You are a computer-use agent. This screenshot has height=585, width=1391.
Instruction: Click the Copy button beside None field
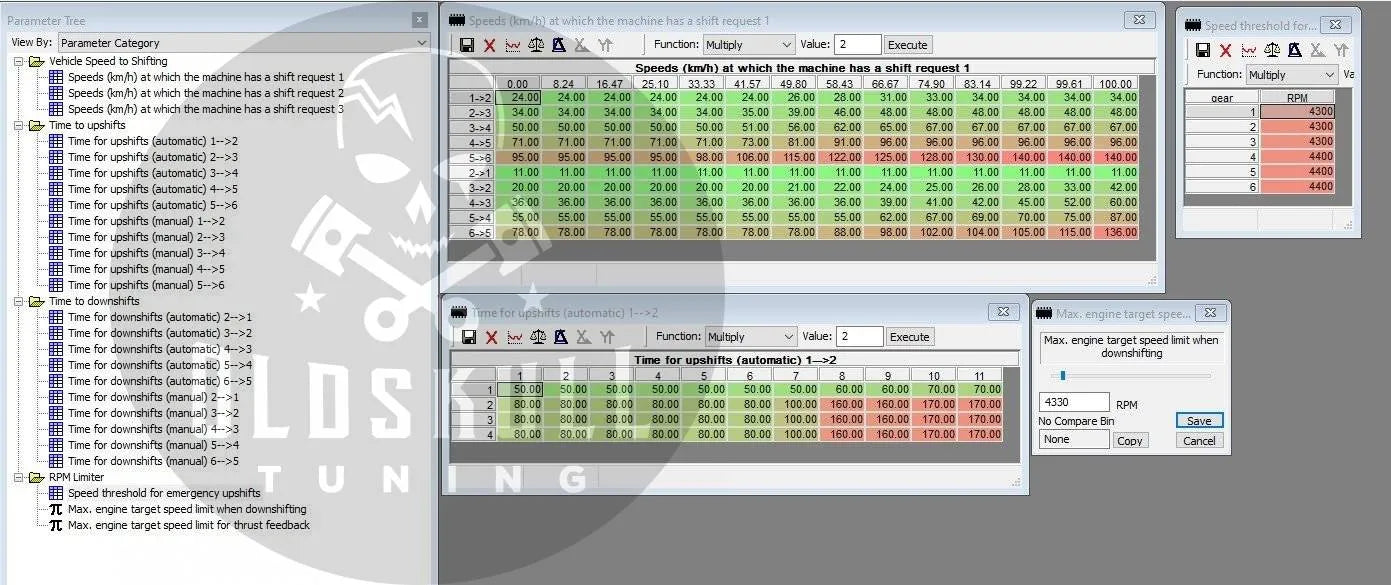coord(1130,440)
